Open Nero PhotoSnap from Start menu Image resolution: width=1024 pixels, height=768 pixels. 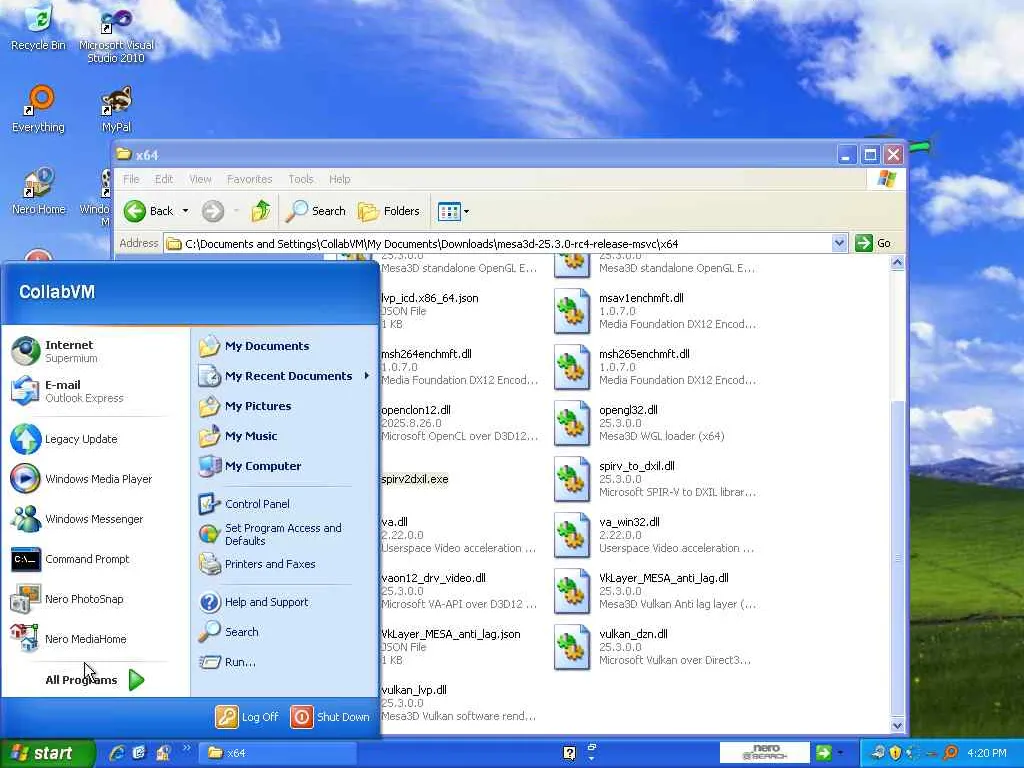click(x=95, y=599)
